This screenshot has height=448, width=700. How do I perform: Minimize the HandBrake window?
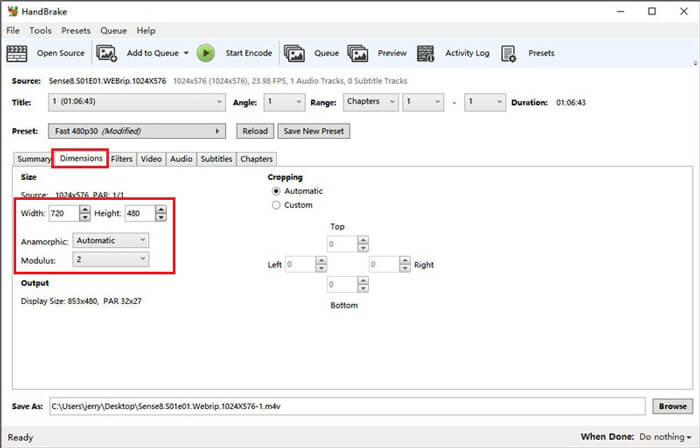click(621, 11)
